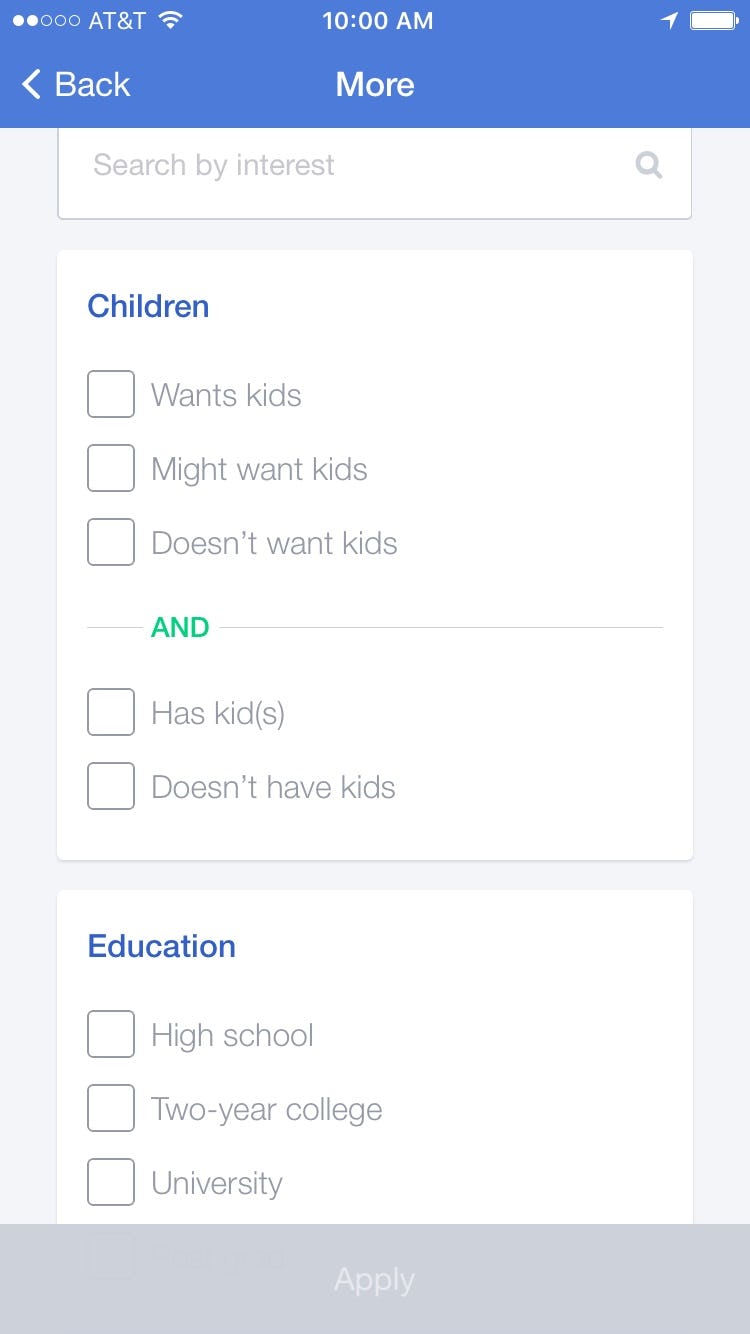This screenshot has width=750, height=1334.
Task: Check the Wants kids checkbox
Action: click(111, 394)
